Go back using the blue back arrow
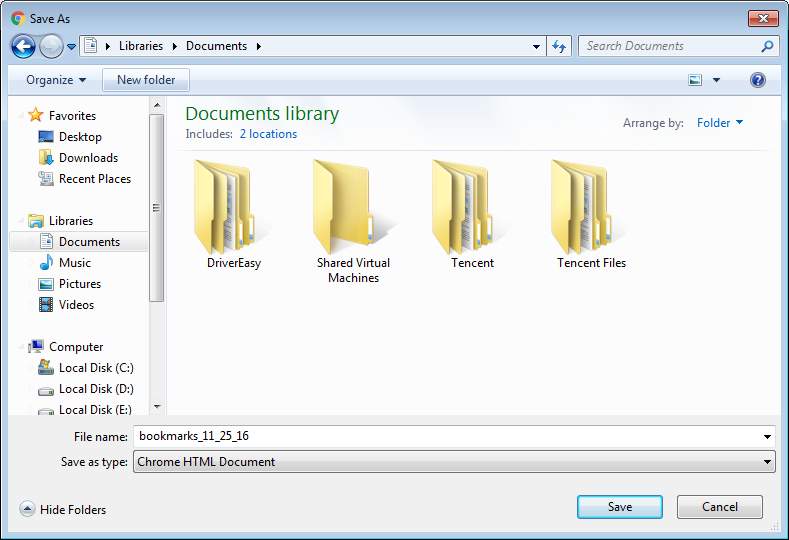 pos(23,47)
